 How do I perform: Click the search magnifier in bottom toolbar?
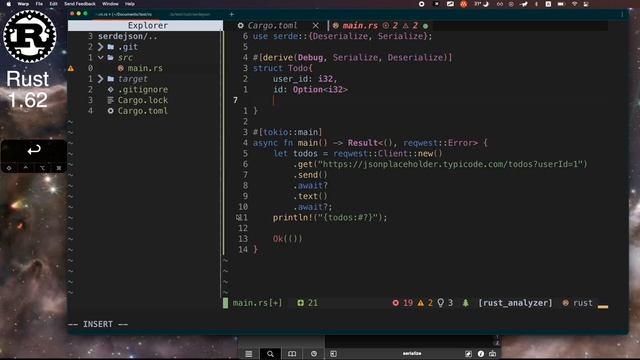pos(270,353)
